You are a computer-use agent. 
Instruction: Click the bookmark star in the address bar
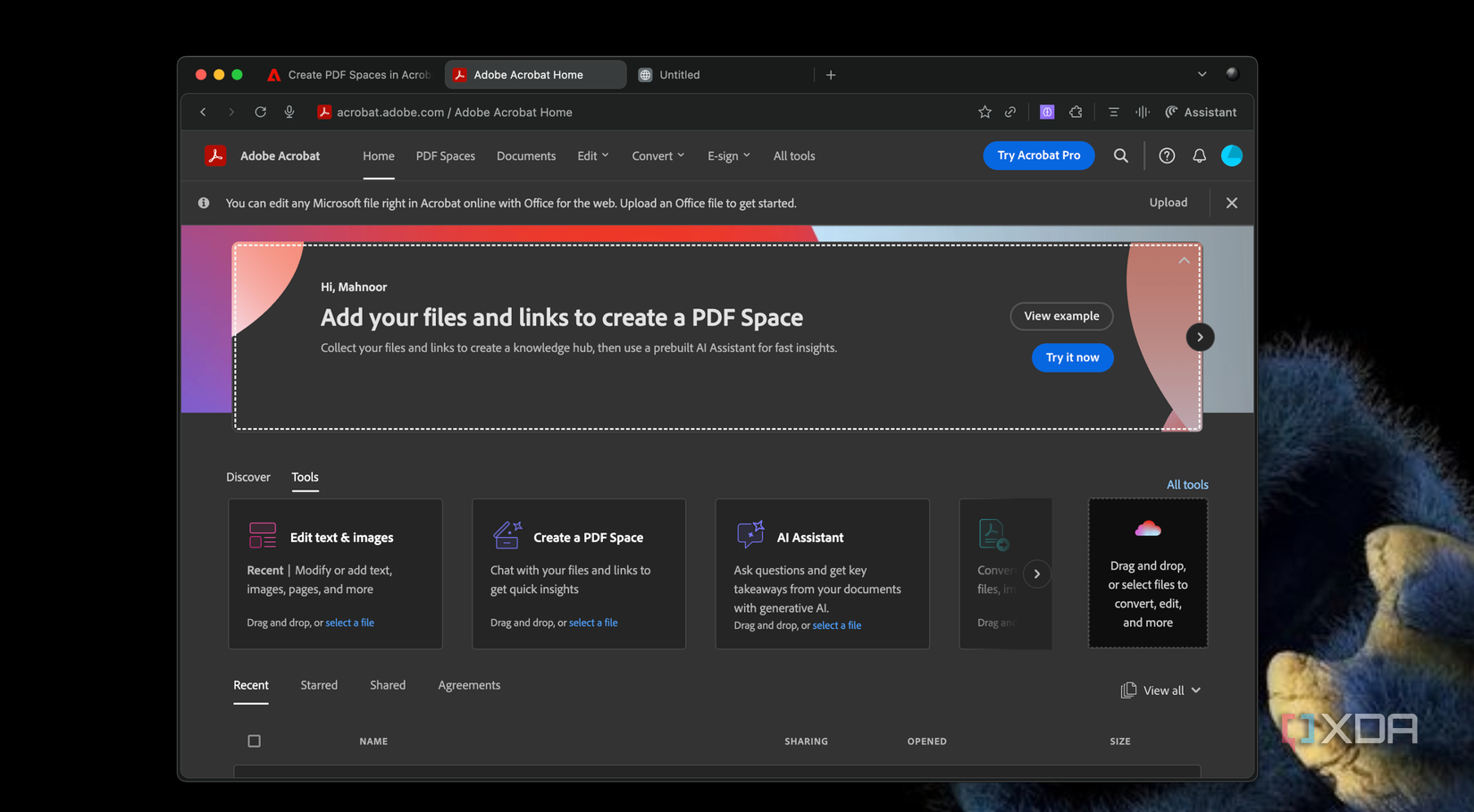[x=984, y=112]
